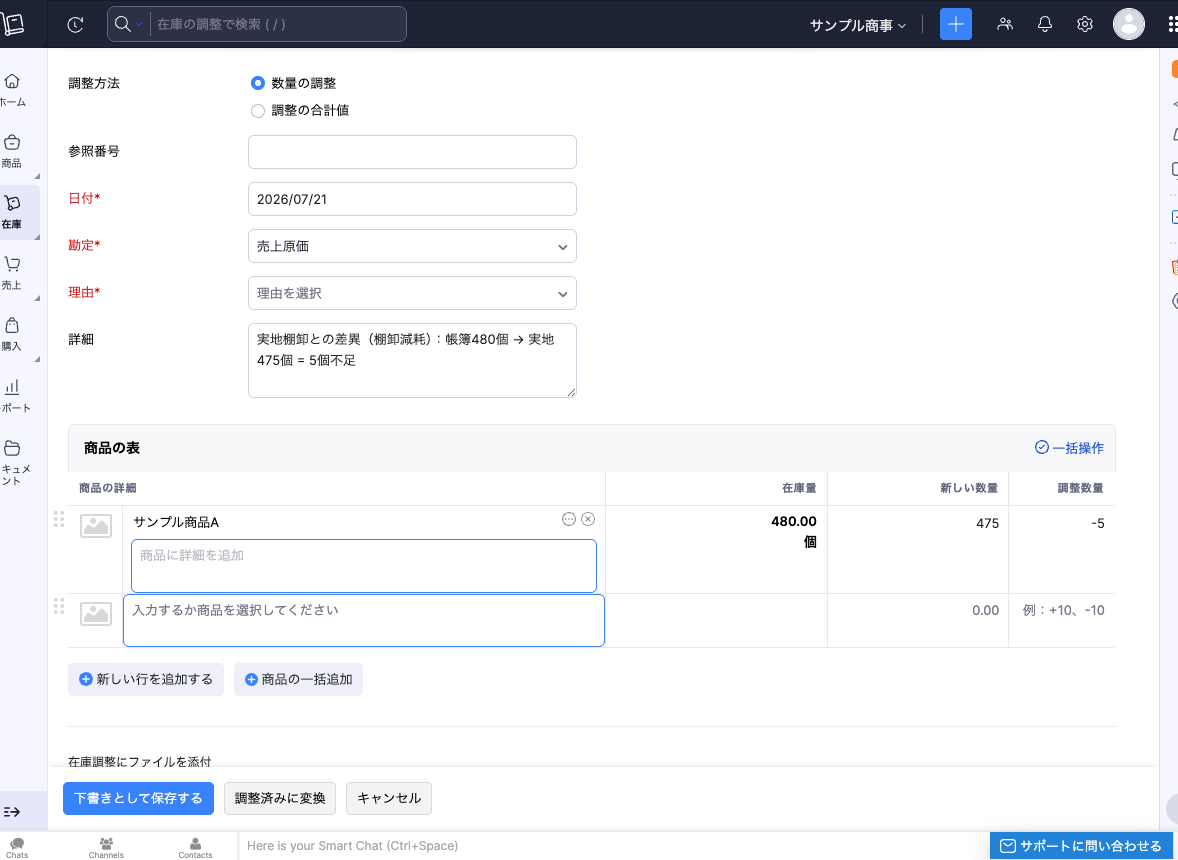The image size is (1178, 860).
Task: Click the 調整数量 column header
Action: [1080, 488]
